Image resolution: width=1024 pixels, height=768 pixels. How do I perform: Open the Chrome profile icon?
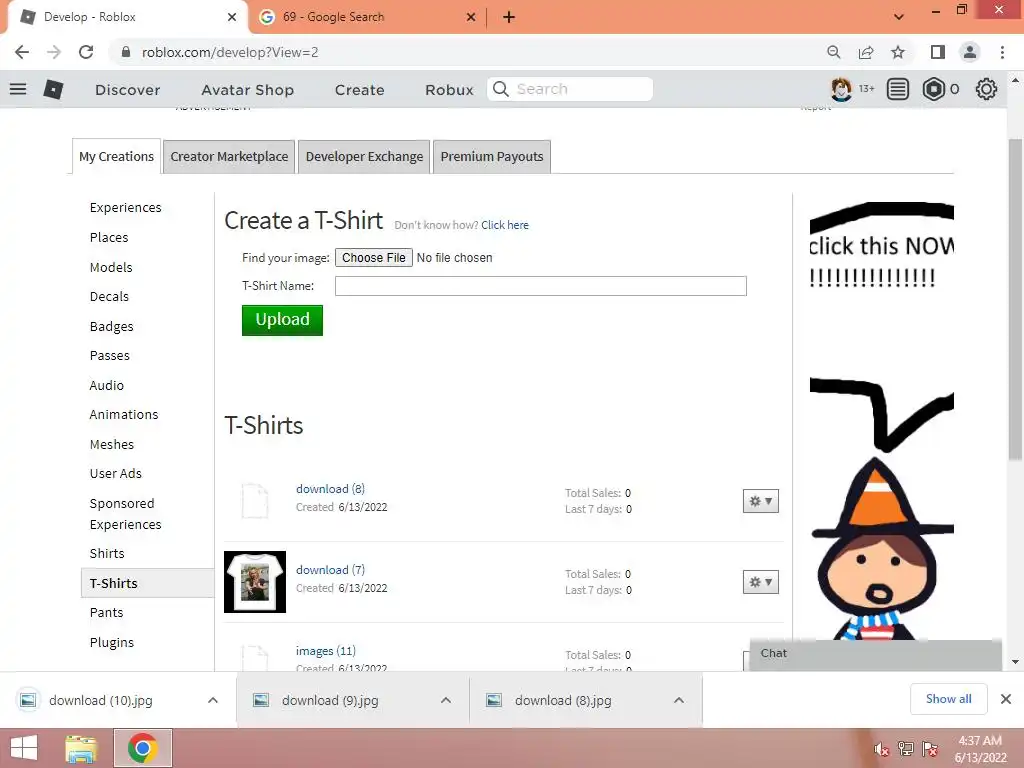(970, 52)
